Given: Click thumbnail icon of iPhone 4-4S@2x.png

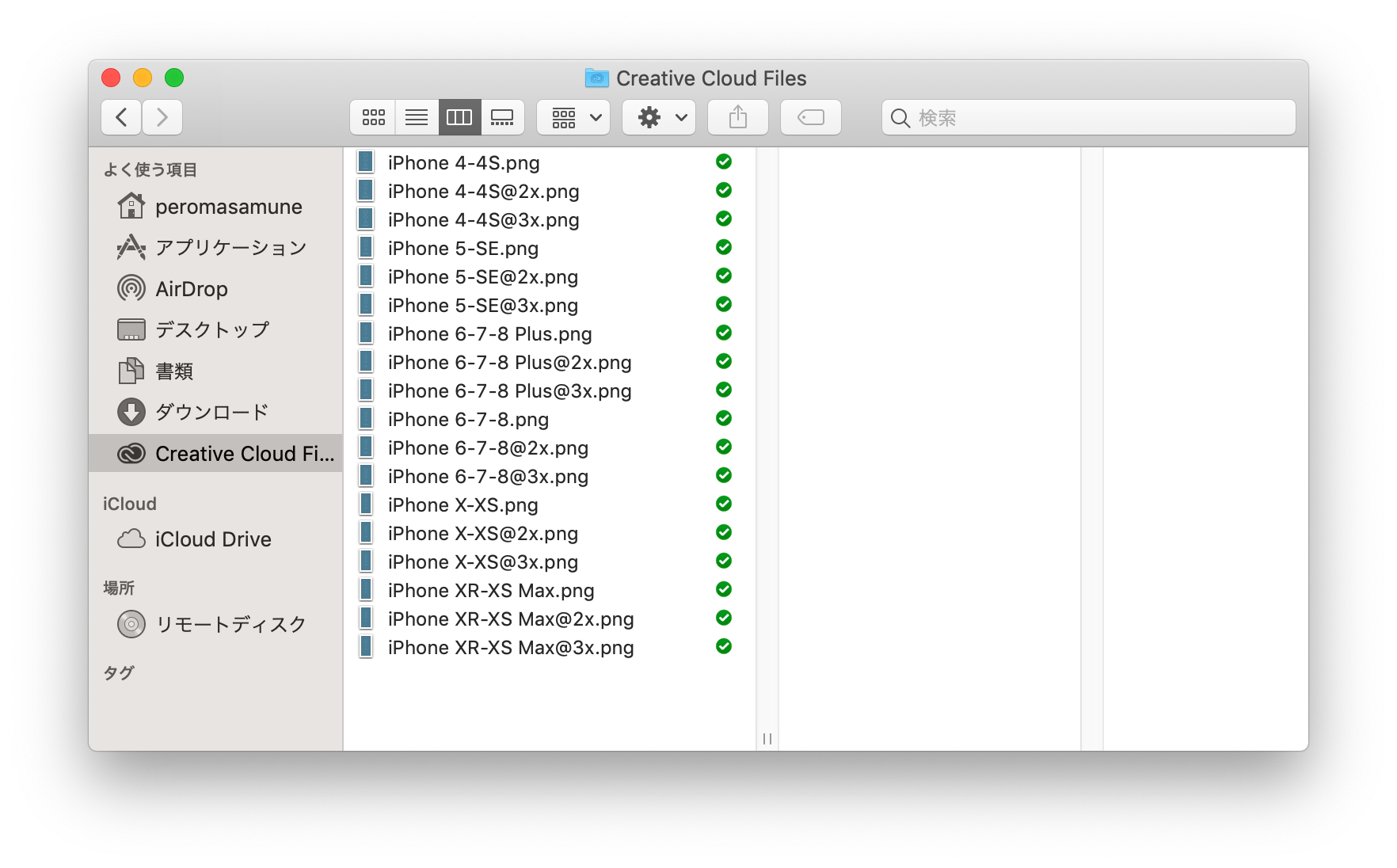Looking at the screenshot, I should pos(366,190).
